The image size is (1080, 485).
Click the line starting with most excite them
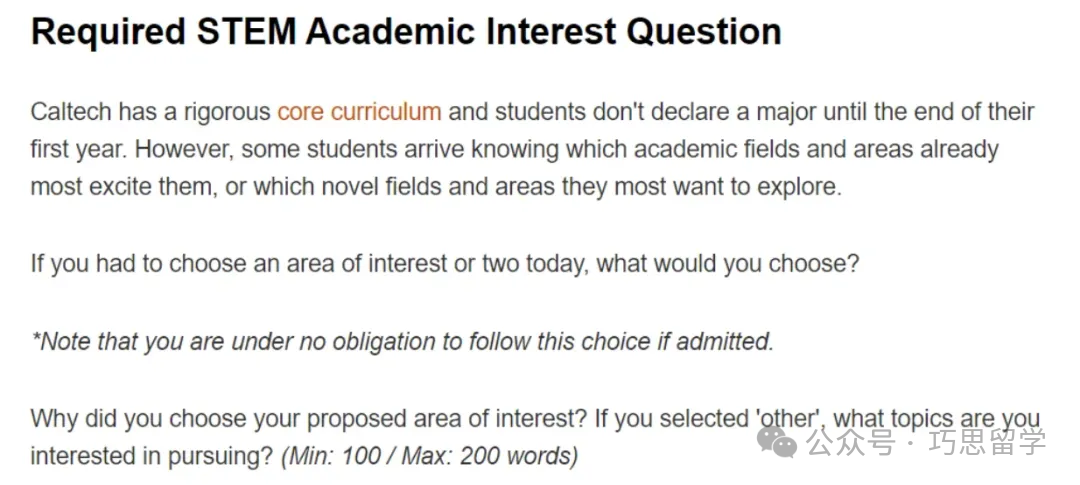click(x=436, y=187)
